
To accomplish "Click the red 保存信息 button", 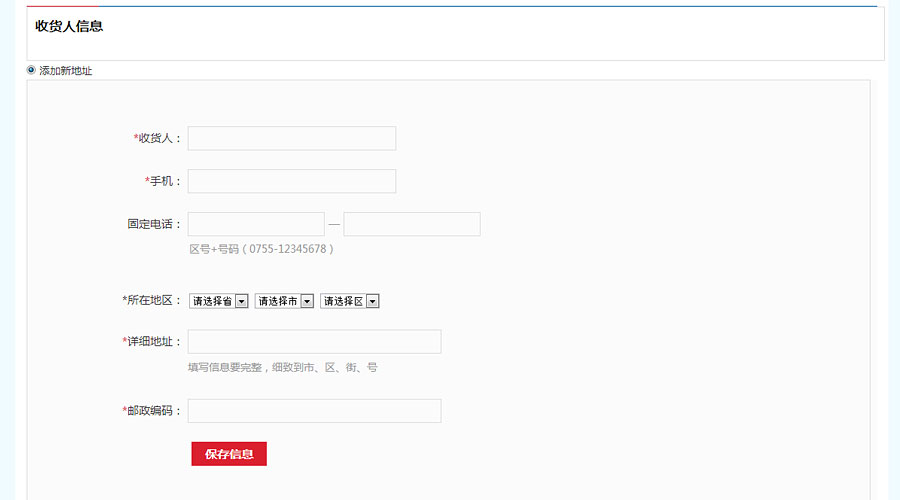I will point(229,454).
